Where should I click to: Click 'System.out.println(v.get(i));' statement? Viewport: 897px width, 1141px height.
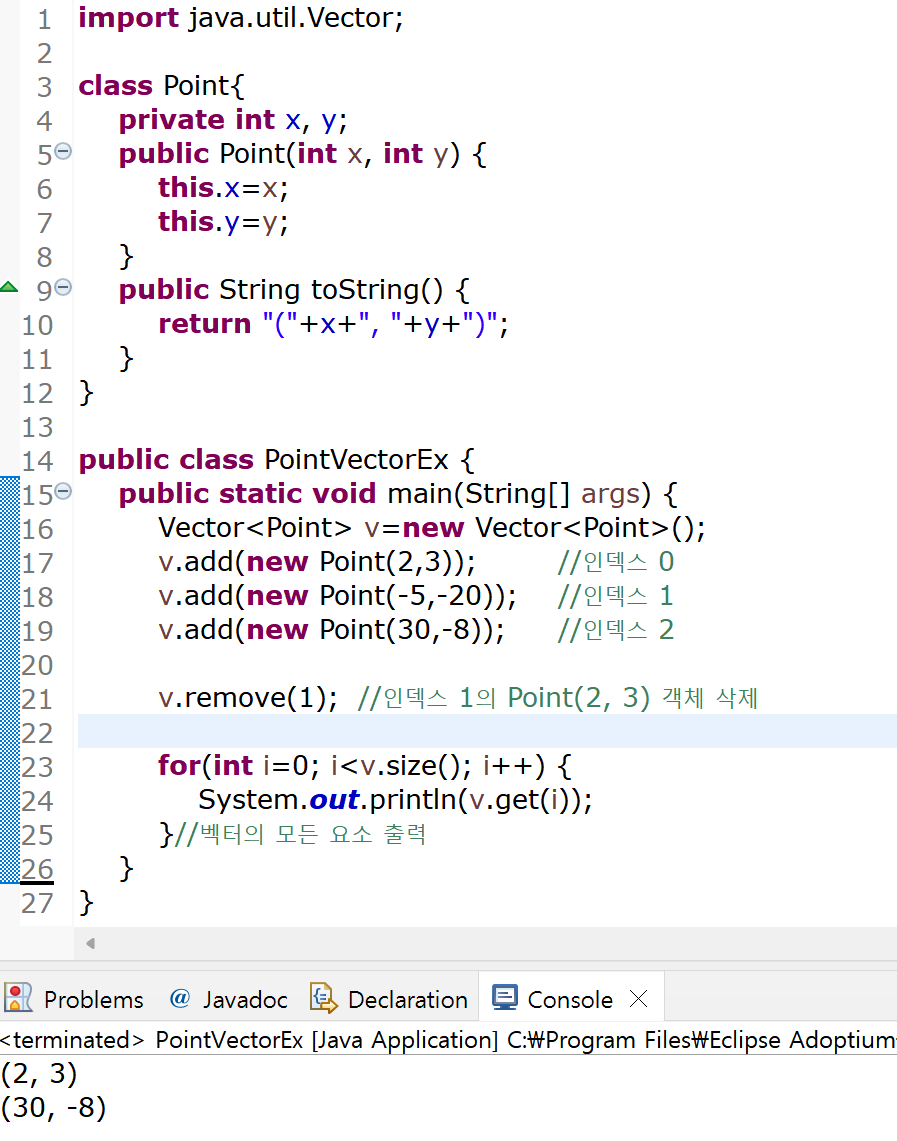pyautogui.click(x=396, y=800)
